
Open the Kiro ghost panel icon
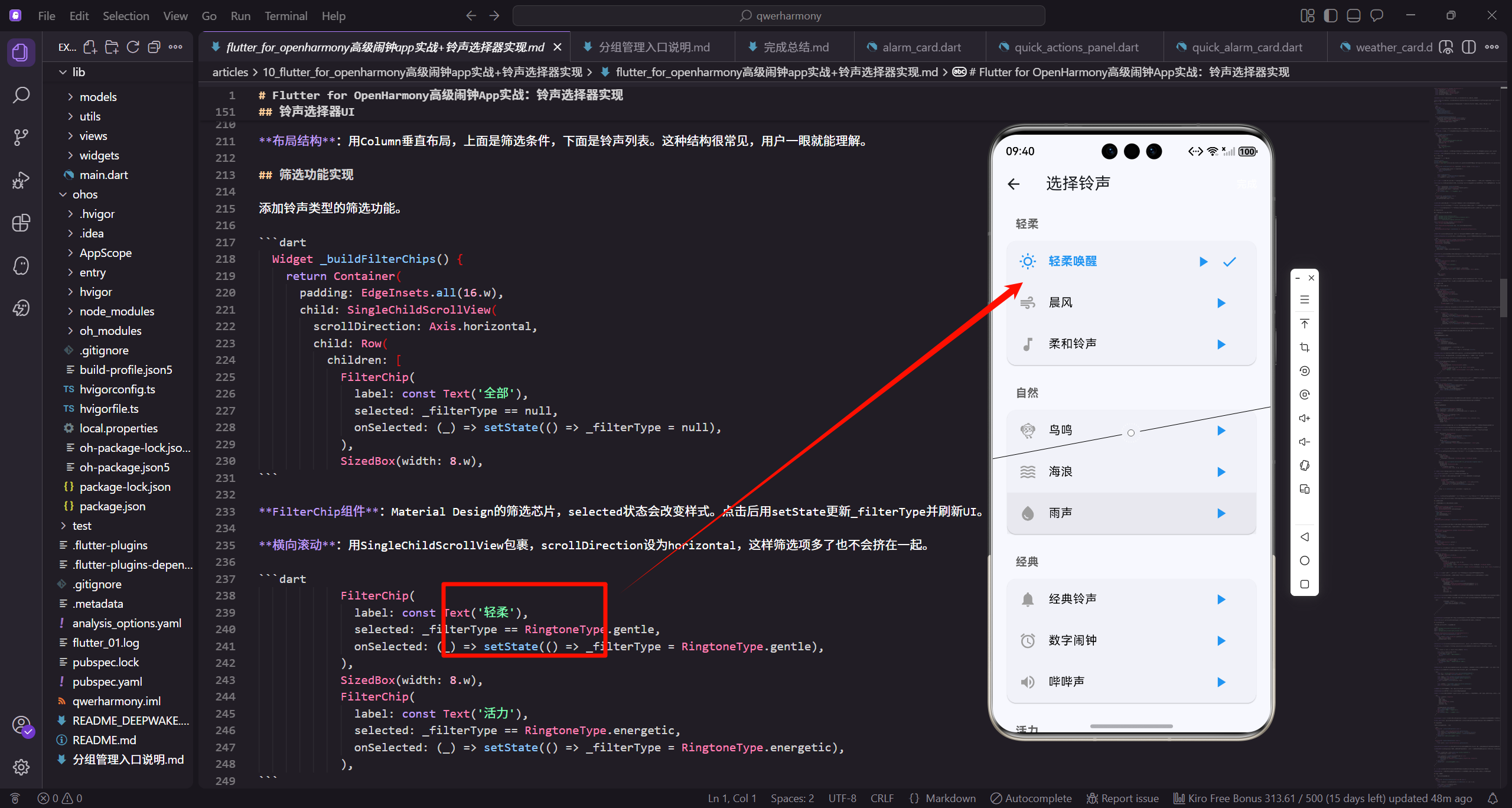[x=21, y=265]
